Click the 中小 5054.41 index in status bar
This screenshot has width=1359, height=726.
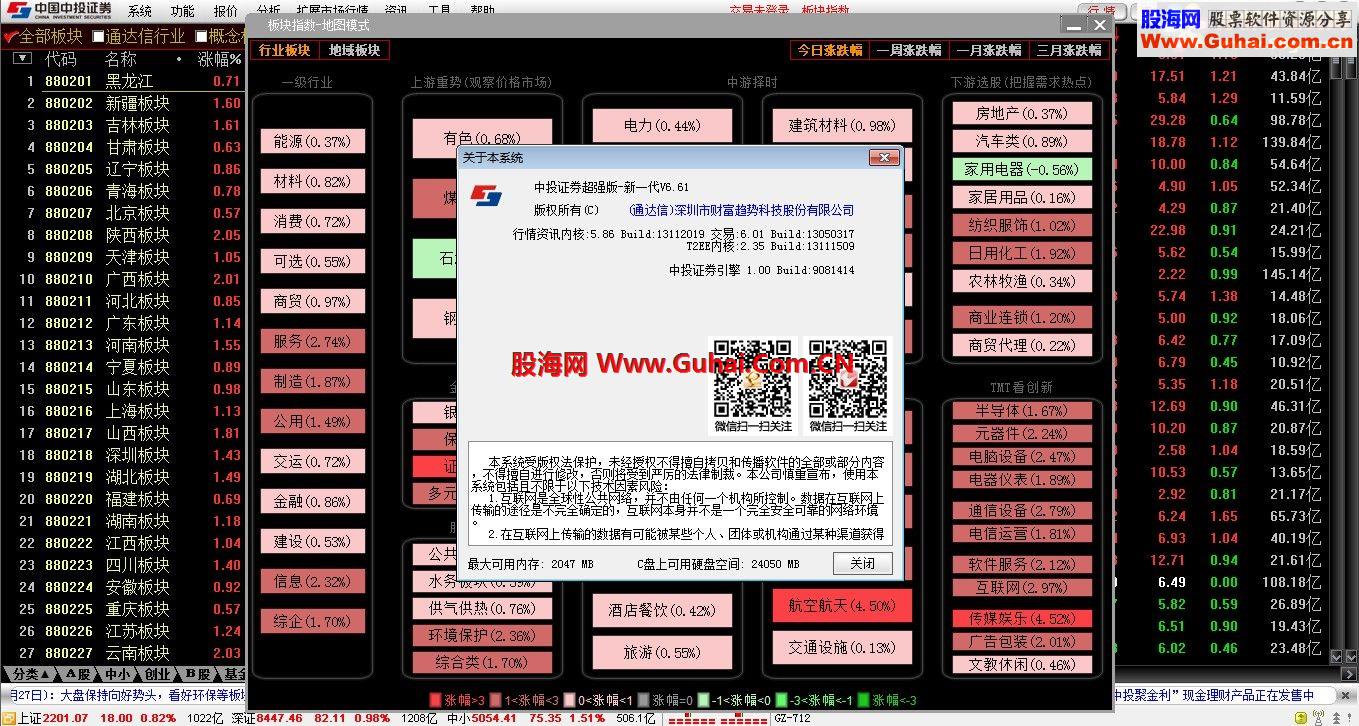[x=481, y=718]
